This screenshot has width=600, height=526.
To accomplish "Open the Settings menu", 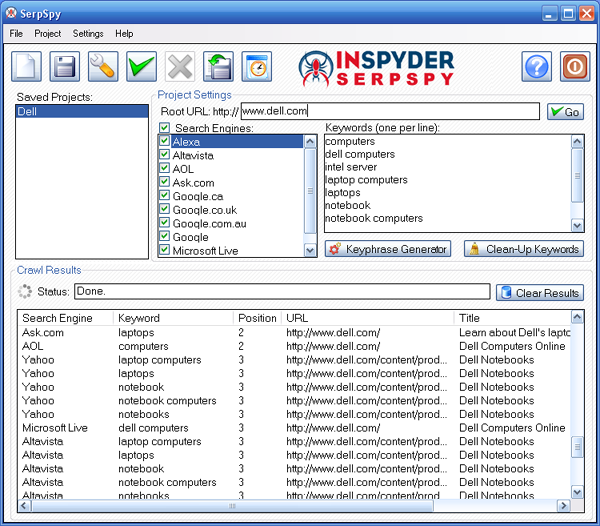I will [x=88, y=34].
